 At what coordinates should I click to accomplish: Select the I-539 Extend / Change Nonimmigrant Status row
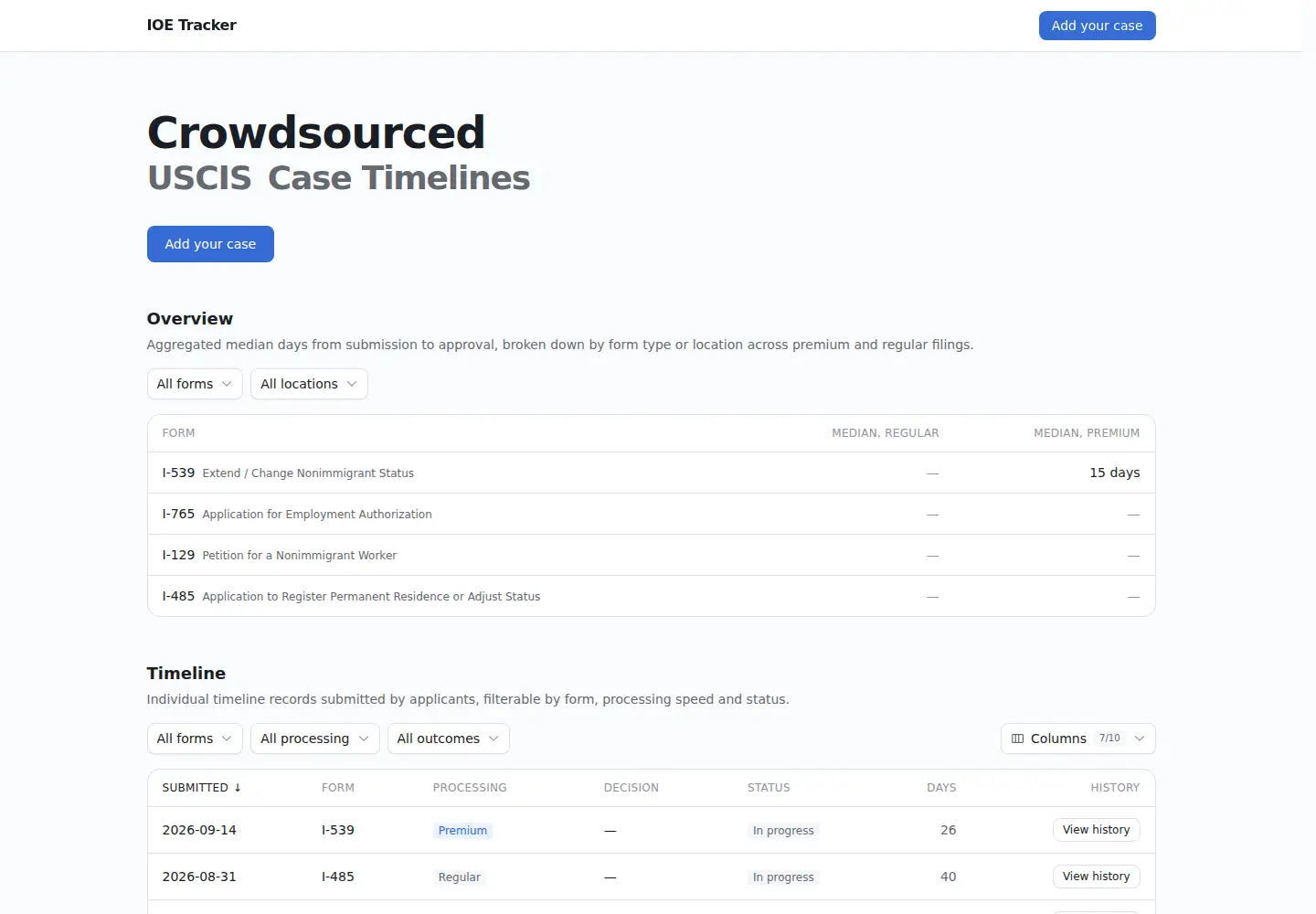click(x=652, y=473)
